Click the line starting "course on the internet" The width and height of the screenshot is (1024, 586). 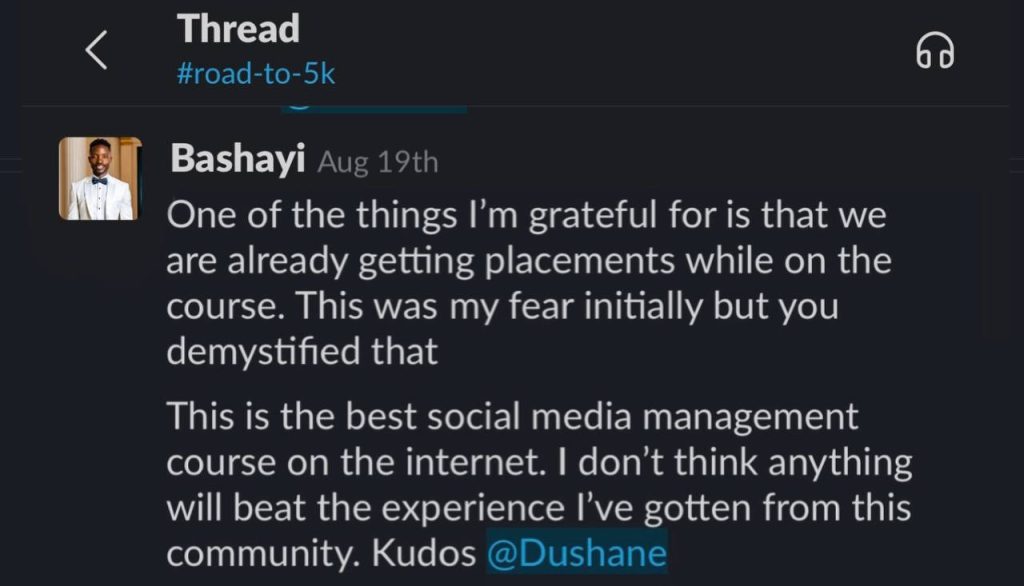point(539,462)
